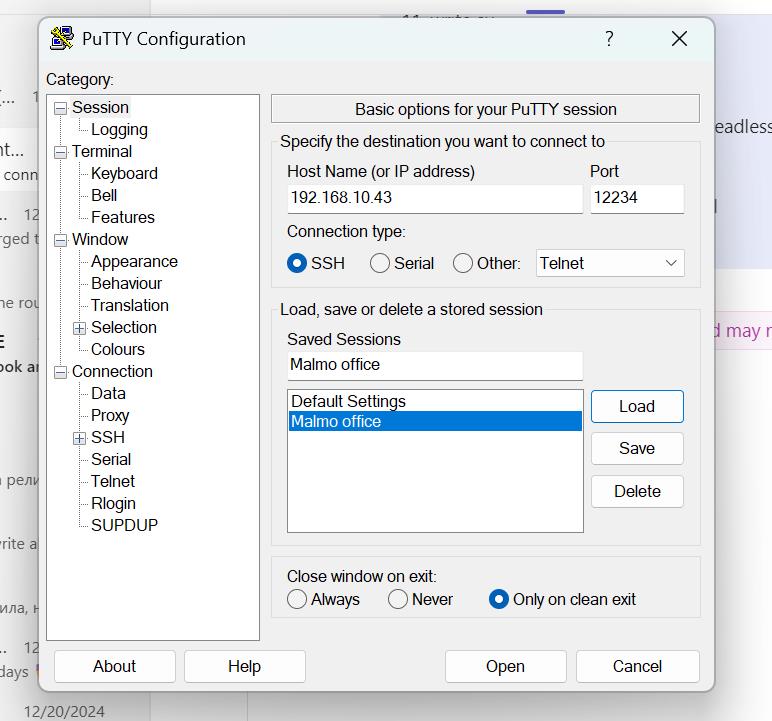This screenshot has width=772, height=721.
Task: Focus the Saved Sessions name field
Action: click(x=435, y=365)
